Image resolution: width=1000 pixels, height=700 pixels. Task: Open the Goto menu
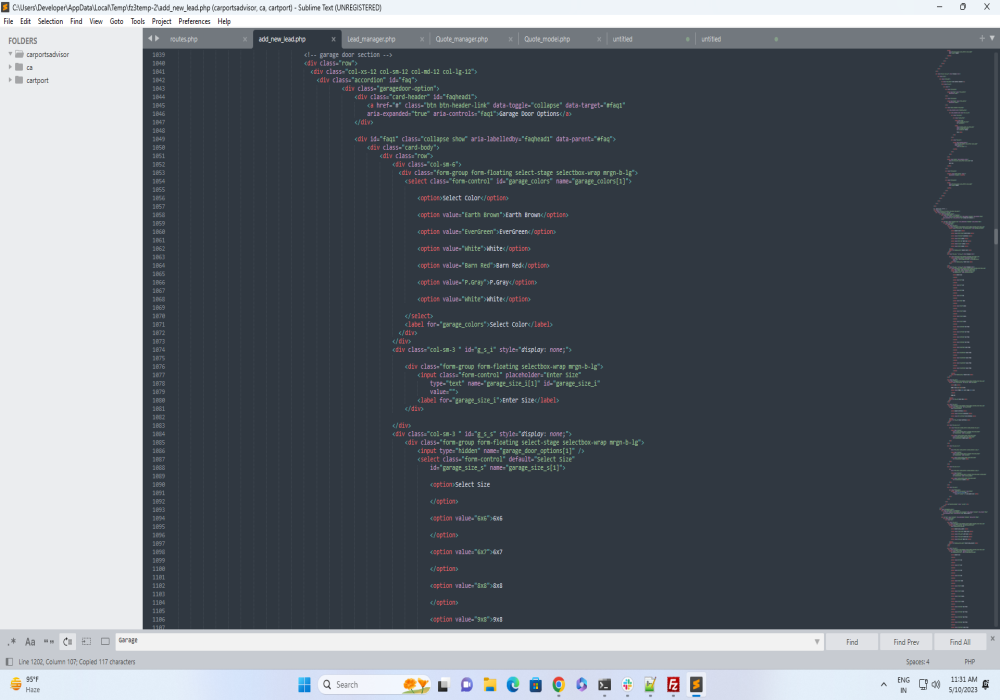tap(117, 21)
